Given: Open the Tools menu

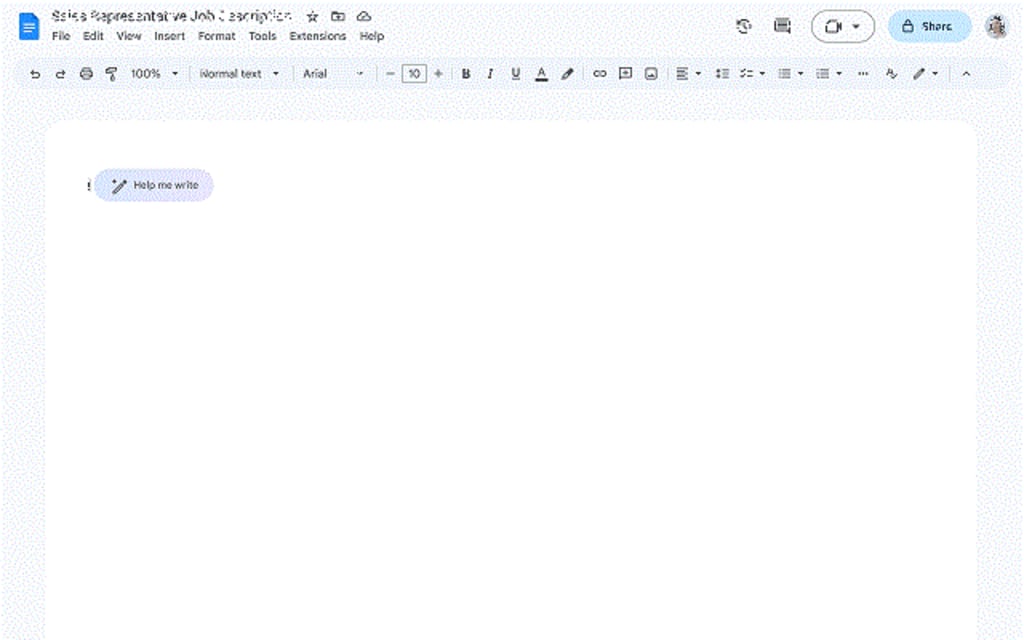Looking at the screenshot, I should (x=263, y=36).
